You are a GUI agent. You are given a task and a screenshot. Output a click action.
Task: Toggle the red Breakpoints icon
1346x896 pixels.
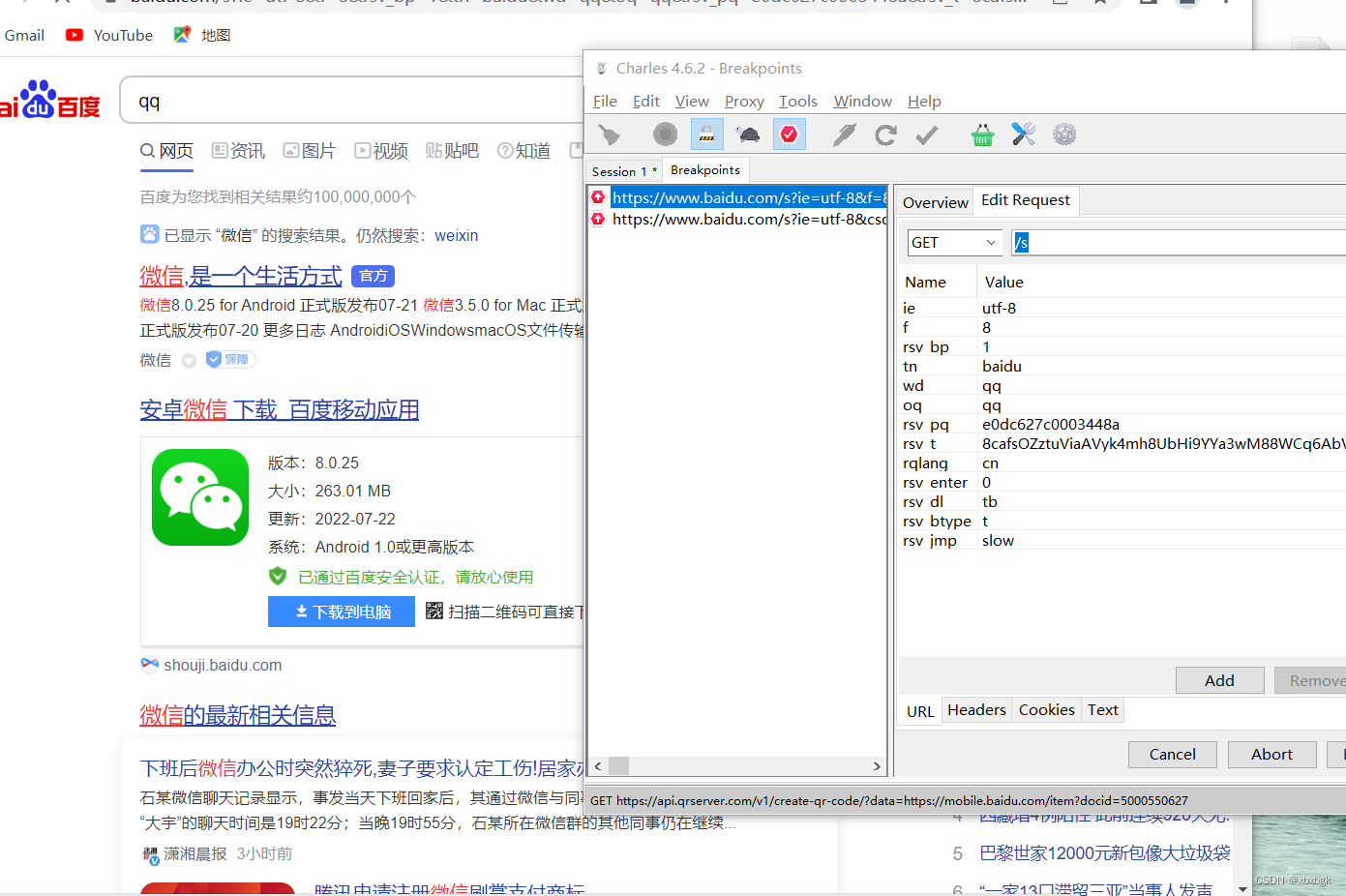click(x=790, y=134)
